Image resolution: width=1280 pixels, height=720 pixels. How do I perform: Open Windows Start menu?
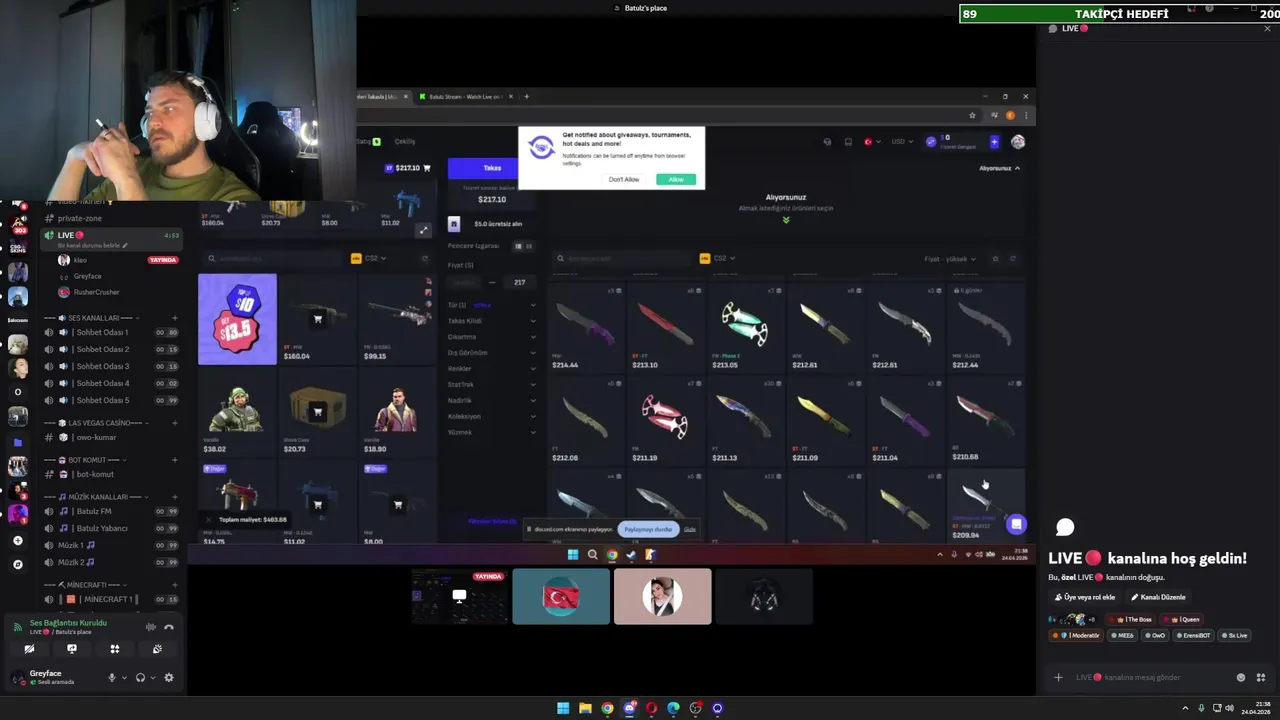click(x=563, y=708)
